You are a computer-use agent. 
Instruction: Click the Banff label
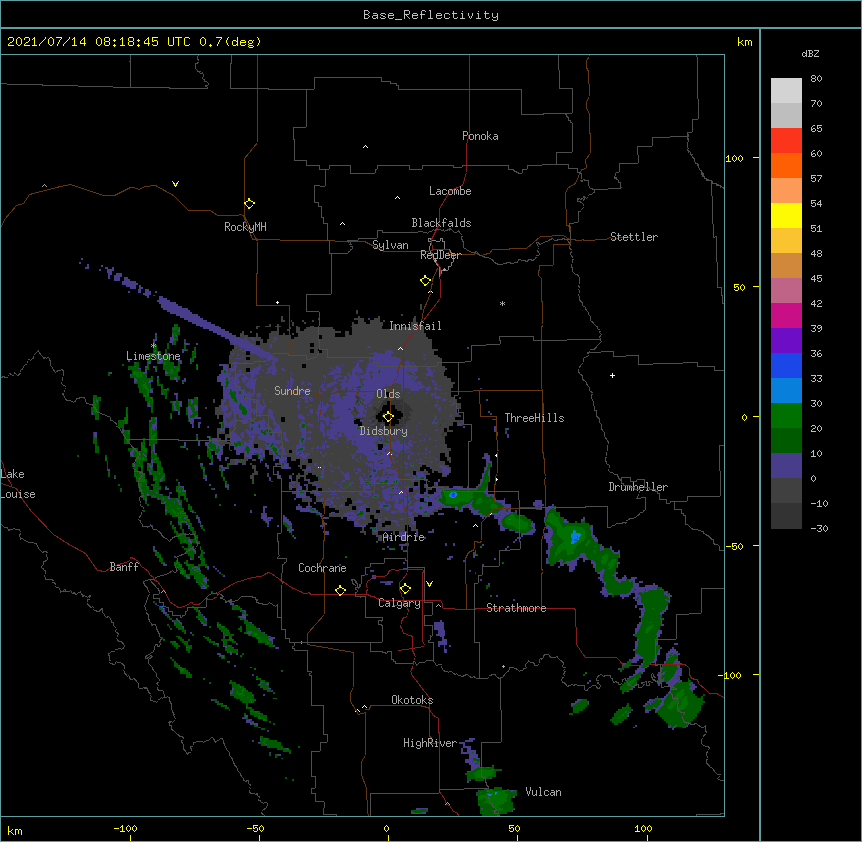(124, 567)
